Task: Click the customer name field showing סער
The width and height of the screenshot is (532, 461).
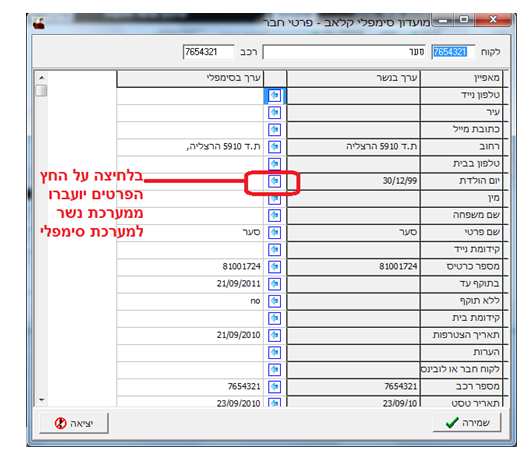Action: pos(344,52)
